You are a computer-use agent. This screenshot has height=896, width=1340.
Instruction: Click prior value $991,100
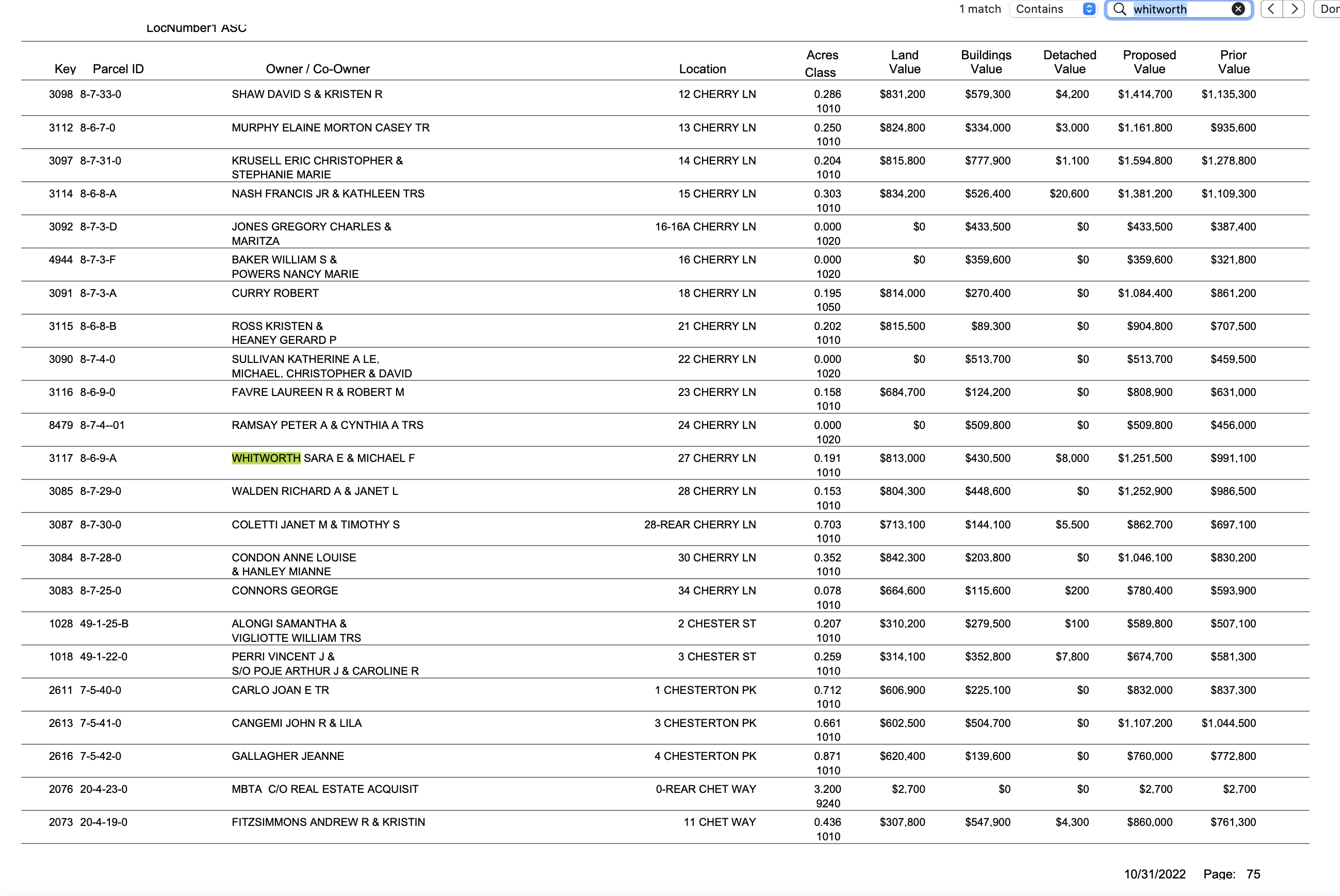[x=1233, y=458]
